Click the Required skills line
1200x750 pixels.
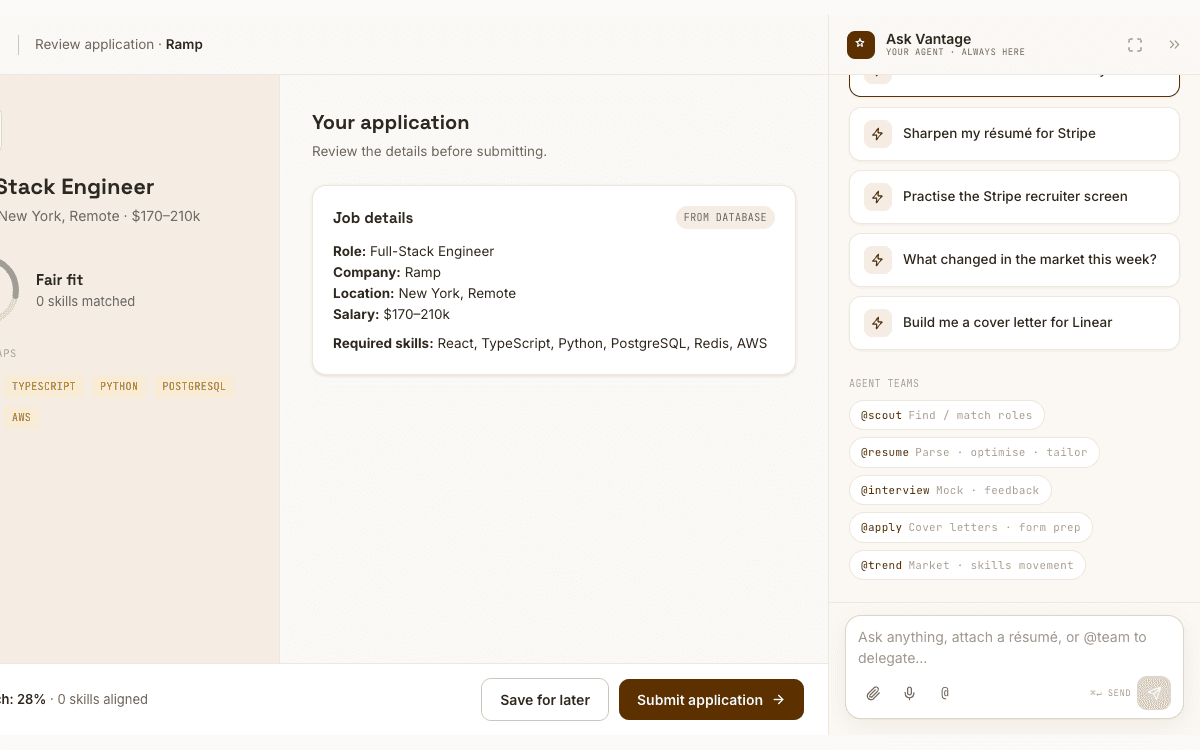point(550,343)
